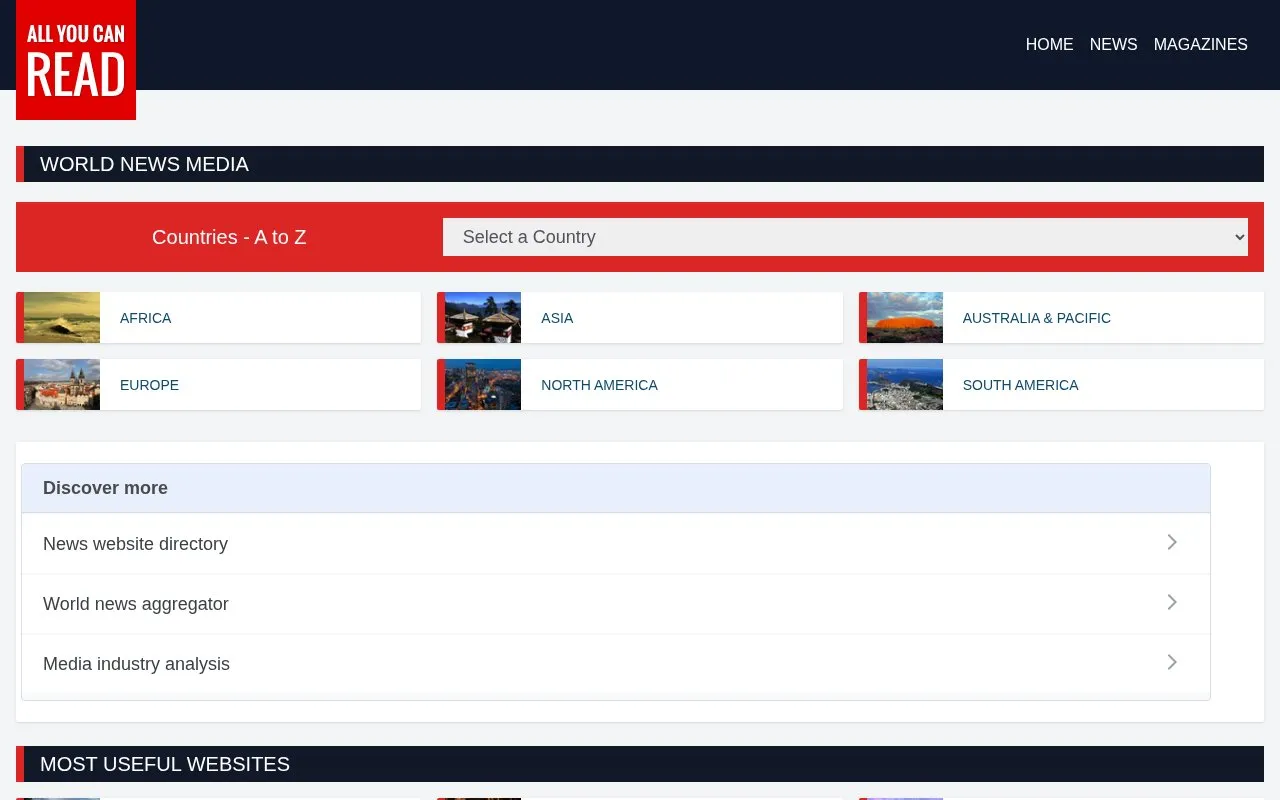Open the EUROPE link
Viewport: 1280px width, 800px height.
click(149, 385)
